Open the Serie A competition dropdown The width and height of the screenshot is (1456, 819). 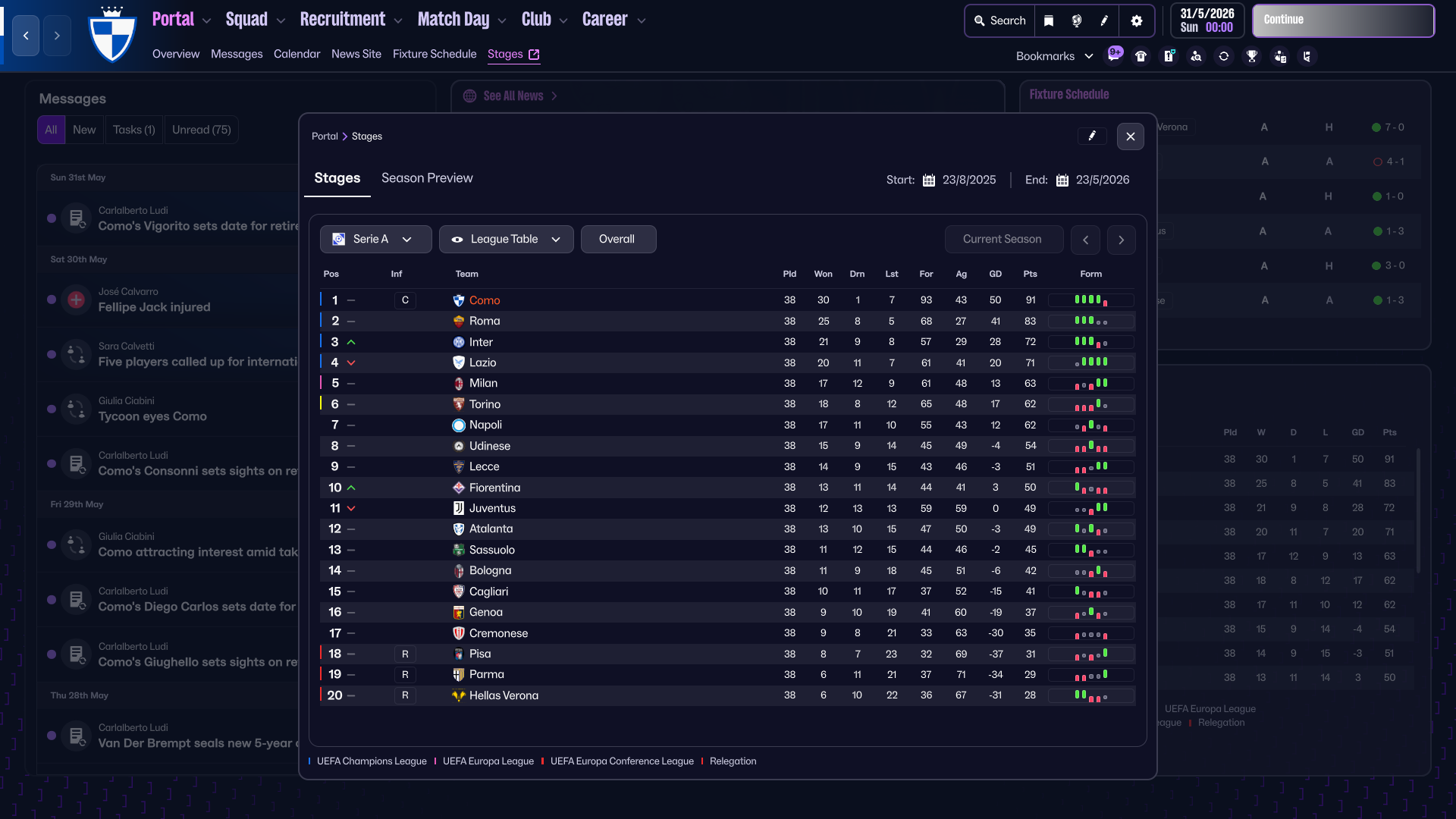[375, 239]
